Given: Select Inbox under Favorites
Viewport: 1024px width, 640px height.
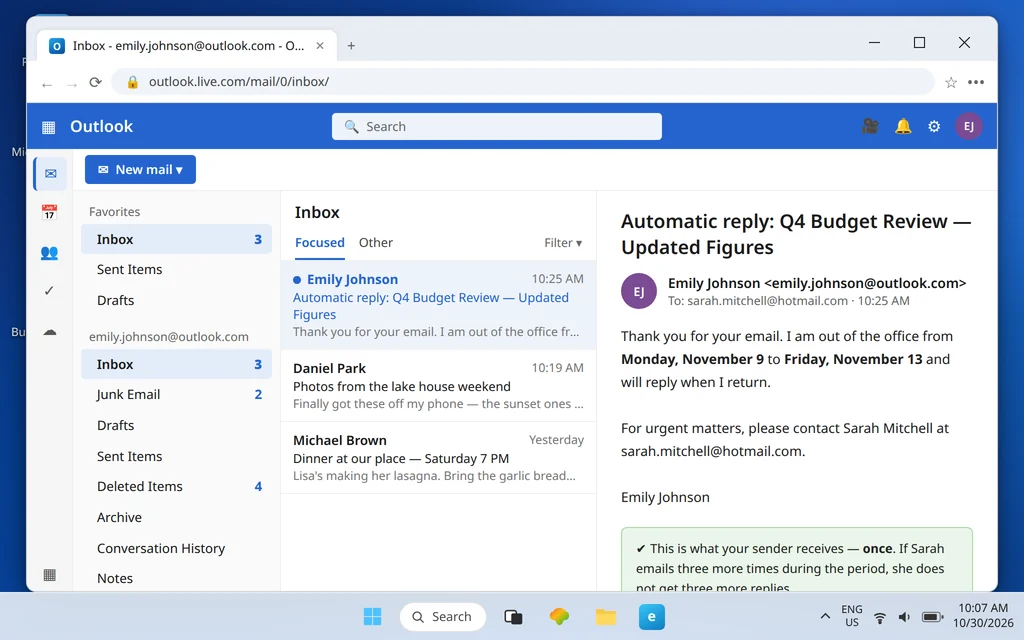Looking at the screenshot, I should pos(176,240).
